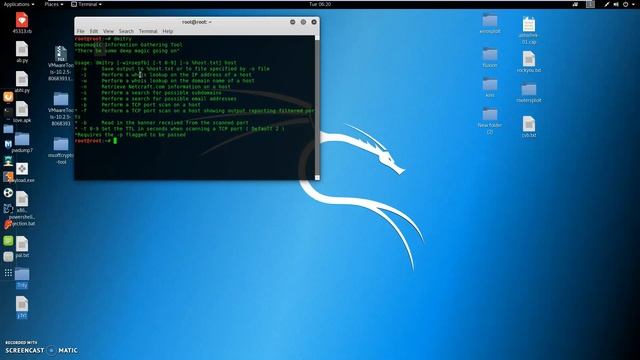The width and height of the screenshot is (640, 360).
Task: Open the Edit menu in terminal
Action: [94, 31]
